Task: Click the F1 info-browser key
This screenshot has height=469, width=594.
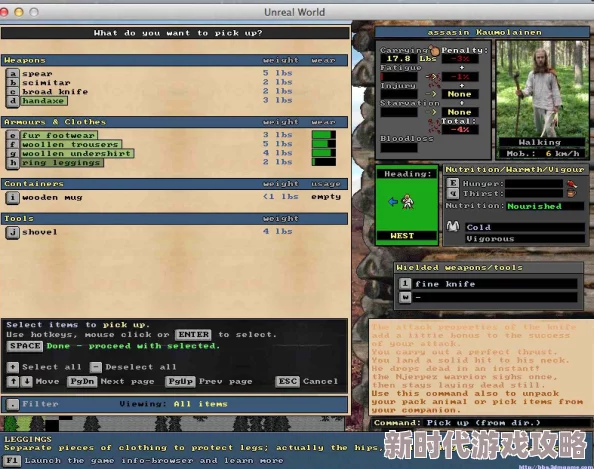Action: point(12,461)
